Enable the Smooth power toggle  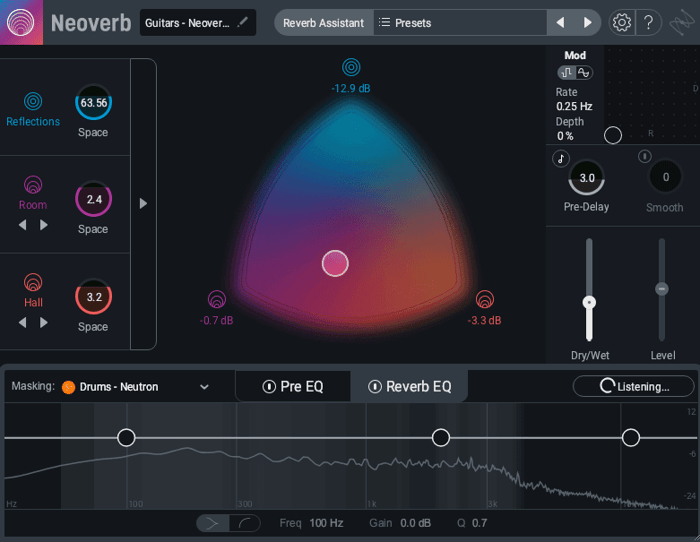645,156
